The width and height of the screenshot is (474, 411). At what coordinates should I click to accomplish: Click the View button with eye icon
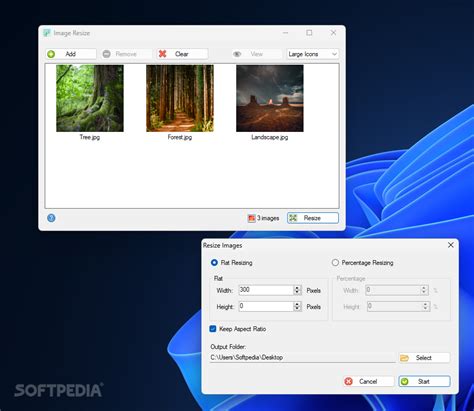tap(257, 54)
